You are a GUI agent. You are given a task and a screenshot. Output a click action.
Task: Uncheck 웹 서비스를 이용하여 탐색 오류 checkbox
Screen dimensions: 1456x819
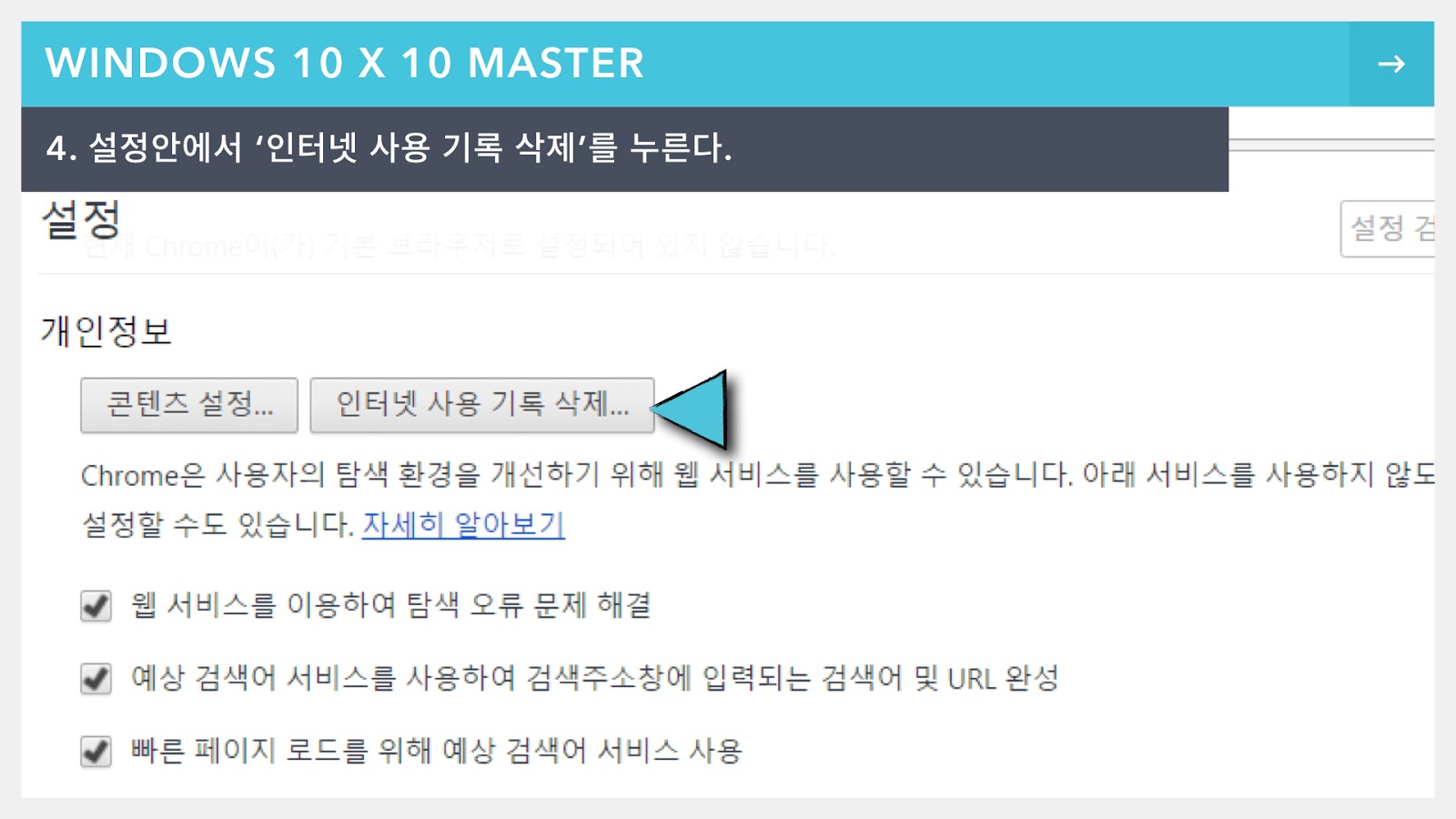[x=96, y=606]
